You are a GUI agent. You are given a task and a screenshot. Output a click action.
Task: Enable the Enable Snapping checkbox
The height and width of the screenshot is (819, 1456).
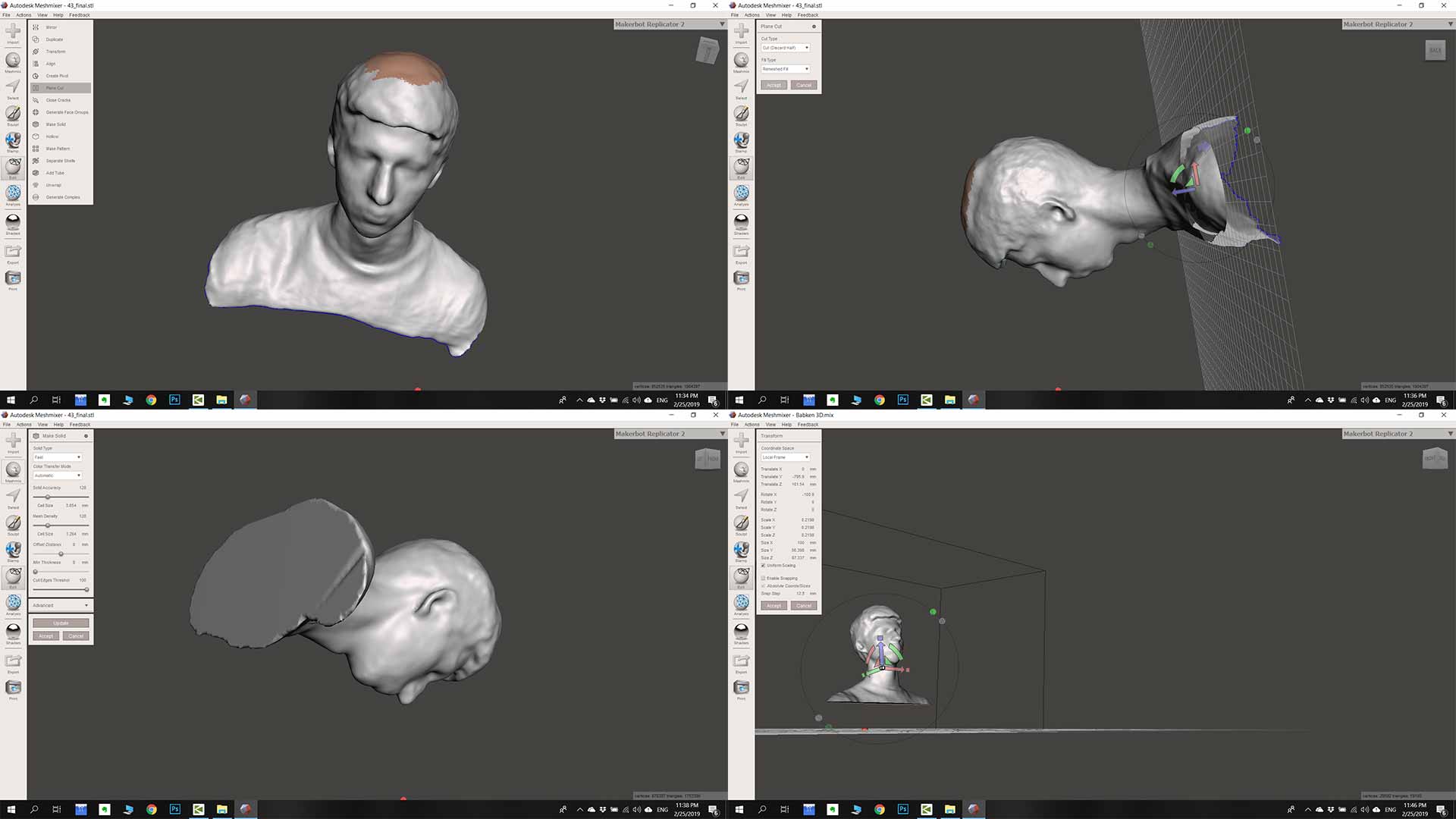click(x=763, y=579)
